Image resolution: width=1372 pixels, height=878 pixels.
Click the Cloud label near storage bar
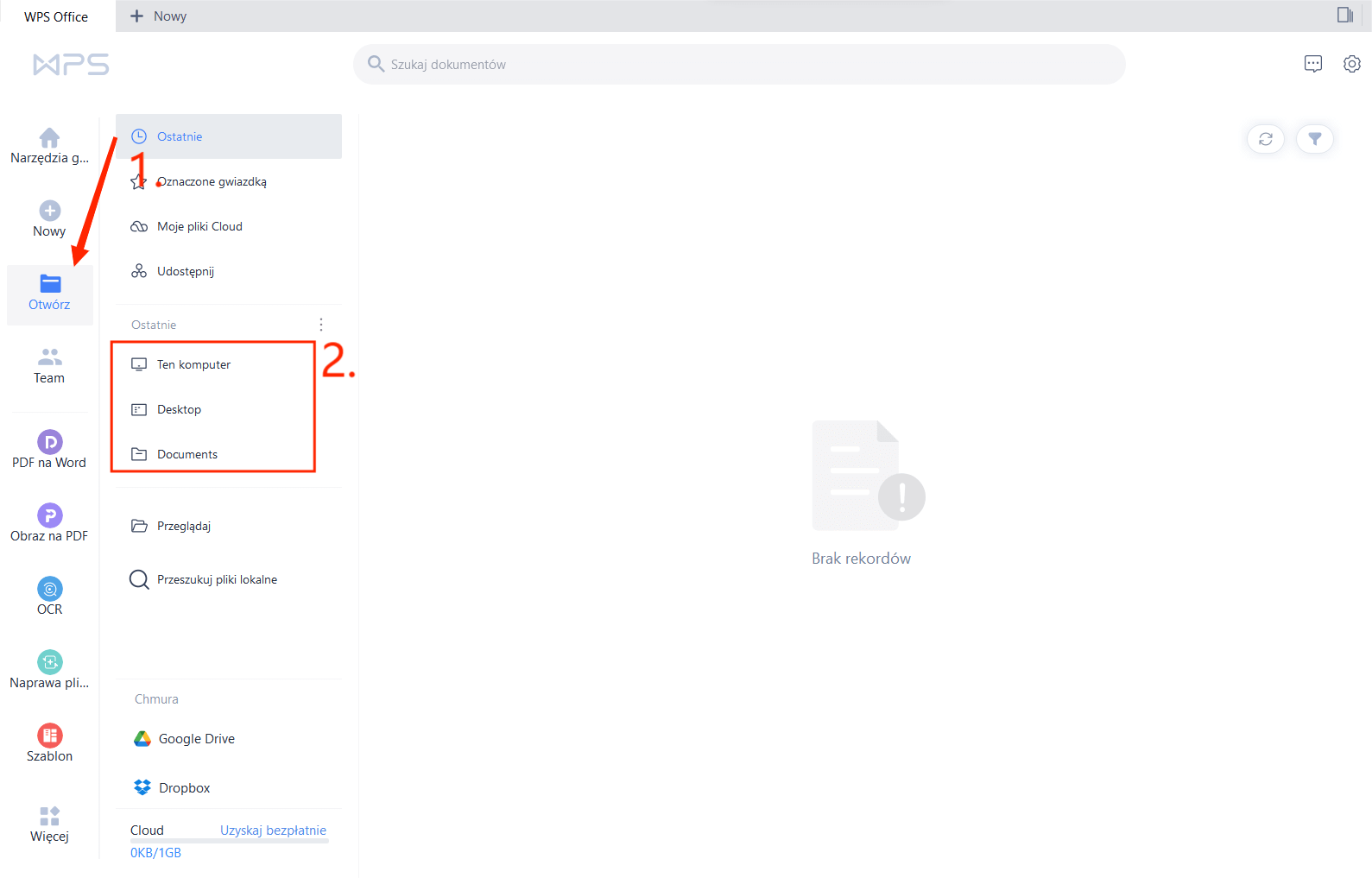coord(147,831)
